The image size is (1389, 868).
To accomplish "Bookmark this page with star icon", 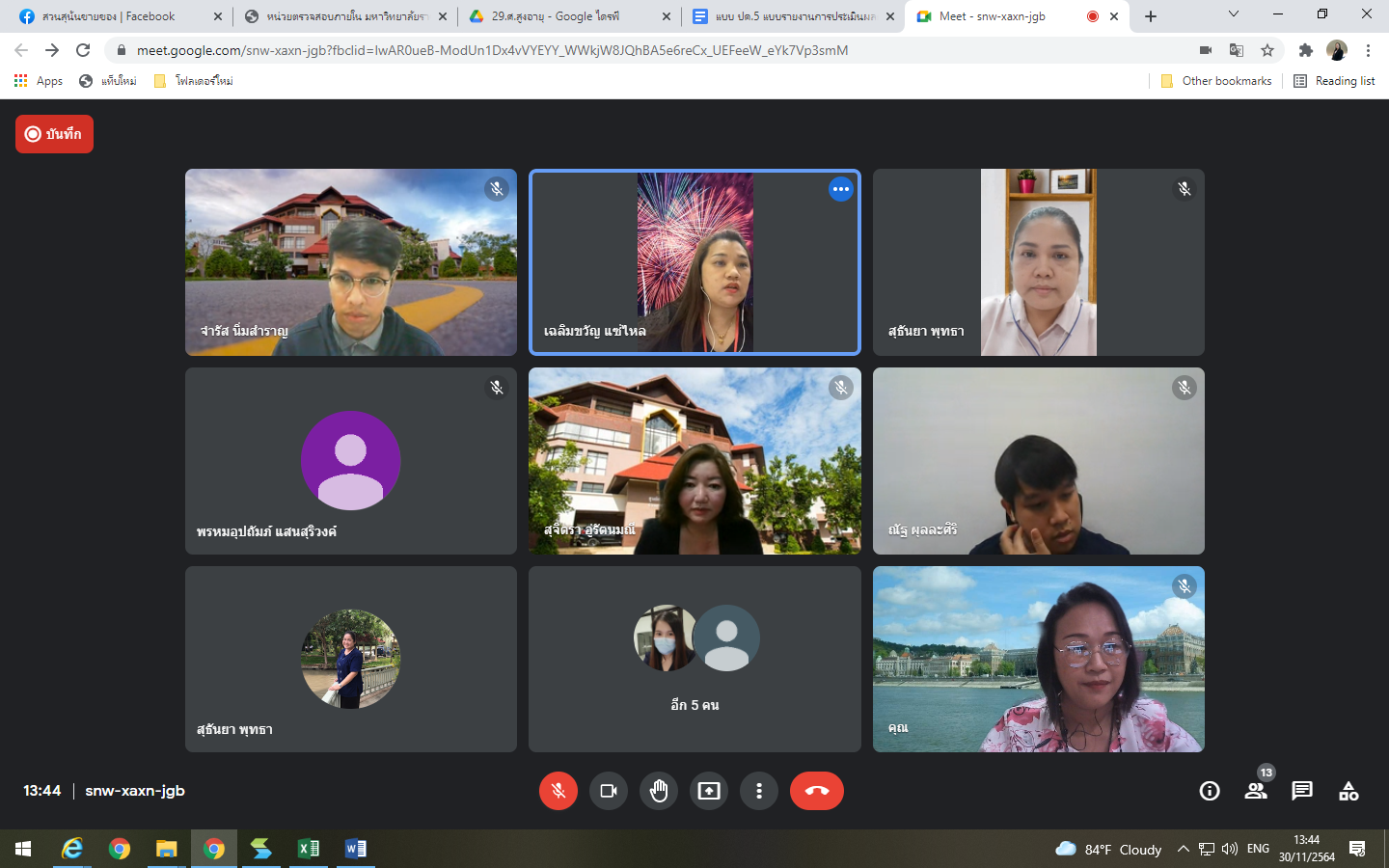I will click(1267, 50).
